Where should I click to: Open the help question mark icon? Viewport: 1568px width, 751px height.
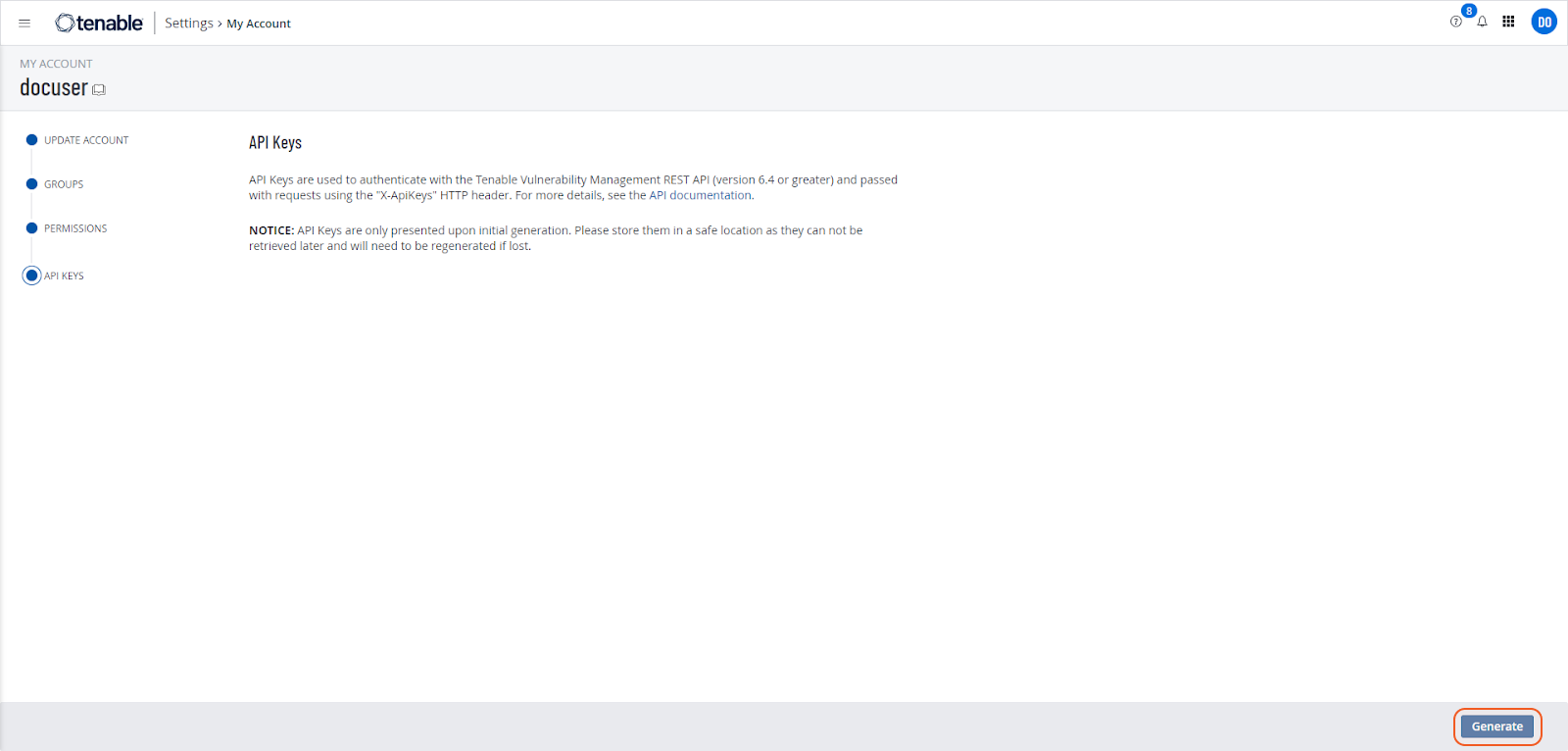pyautogui.click(x=1455, y=22)
